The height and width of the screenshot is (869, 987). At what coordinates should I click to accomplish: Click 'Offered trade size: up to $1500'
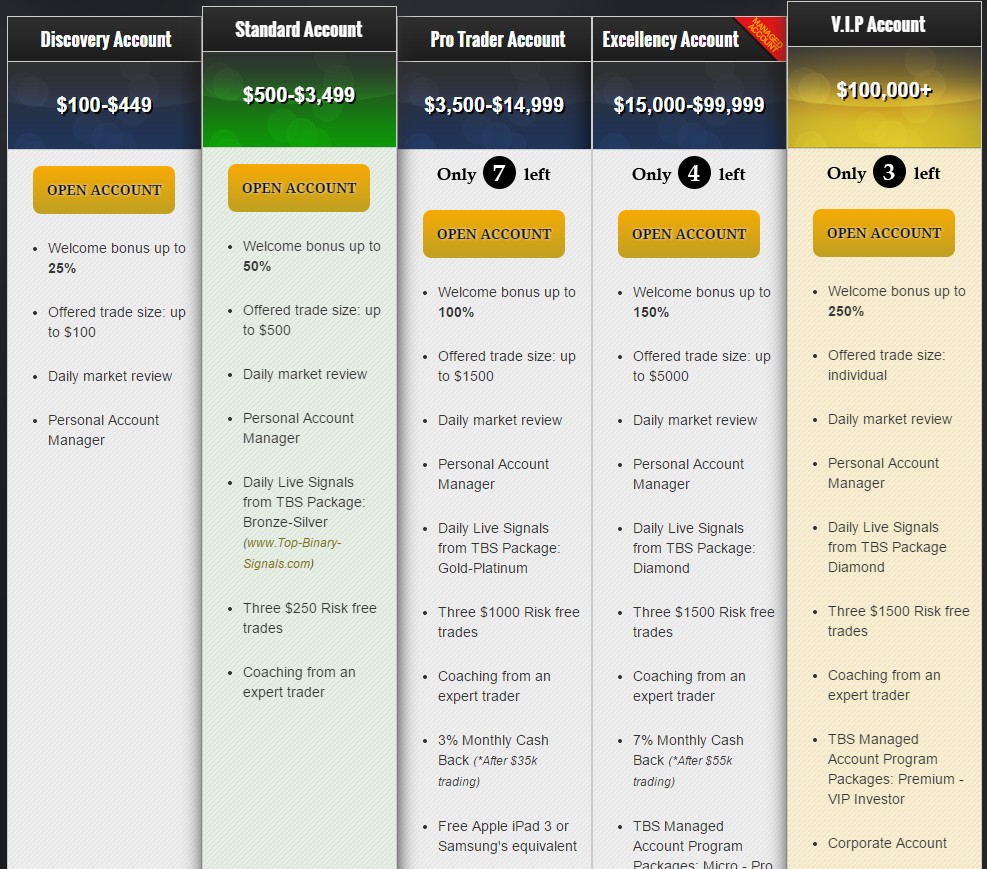coord(507,366)
